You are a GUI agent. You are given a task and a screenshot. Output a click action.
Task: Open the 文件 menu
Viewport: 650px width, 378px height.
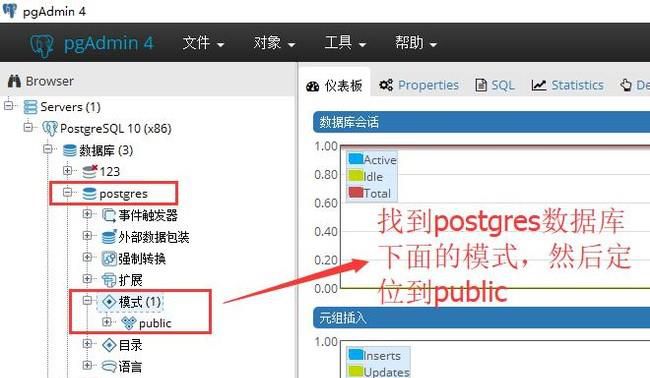coord(203,43)
